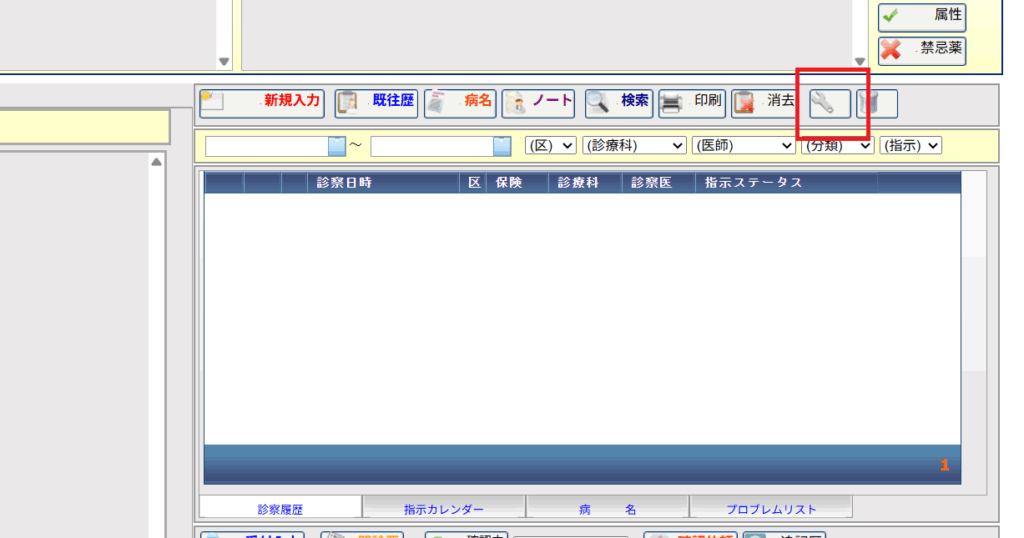The height and width of the screenshot is (538, 1024).
Task: Click the 属性 attributes button
Action: tap(922, 16)
